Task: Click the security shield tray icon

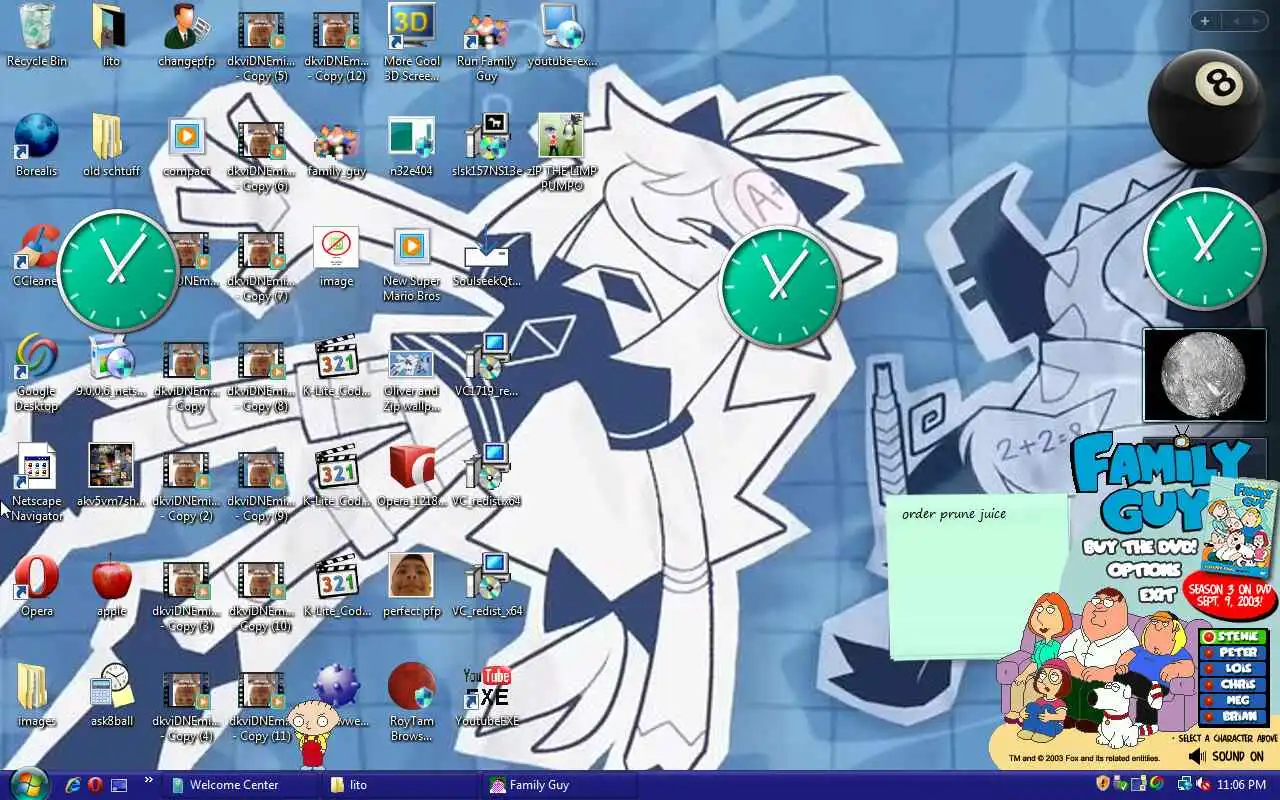Action: pos(1103,783)
